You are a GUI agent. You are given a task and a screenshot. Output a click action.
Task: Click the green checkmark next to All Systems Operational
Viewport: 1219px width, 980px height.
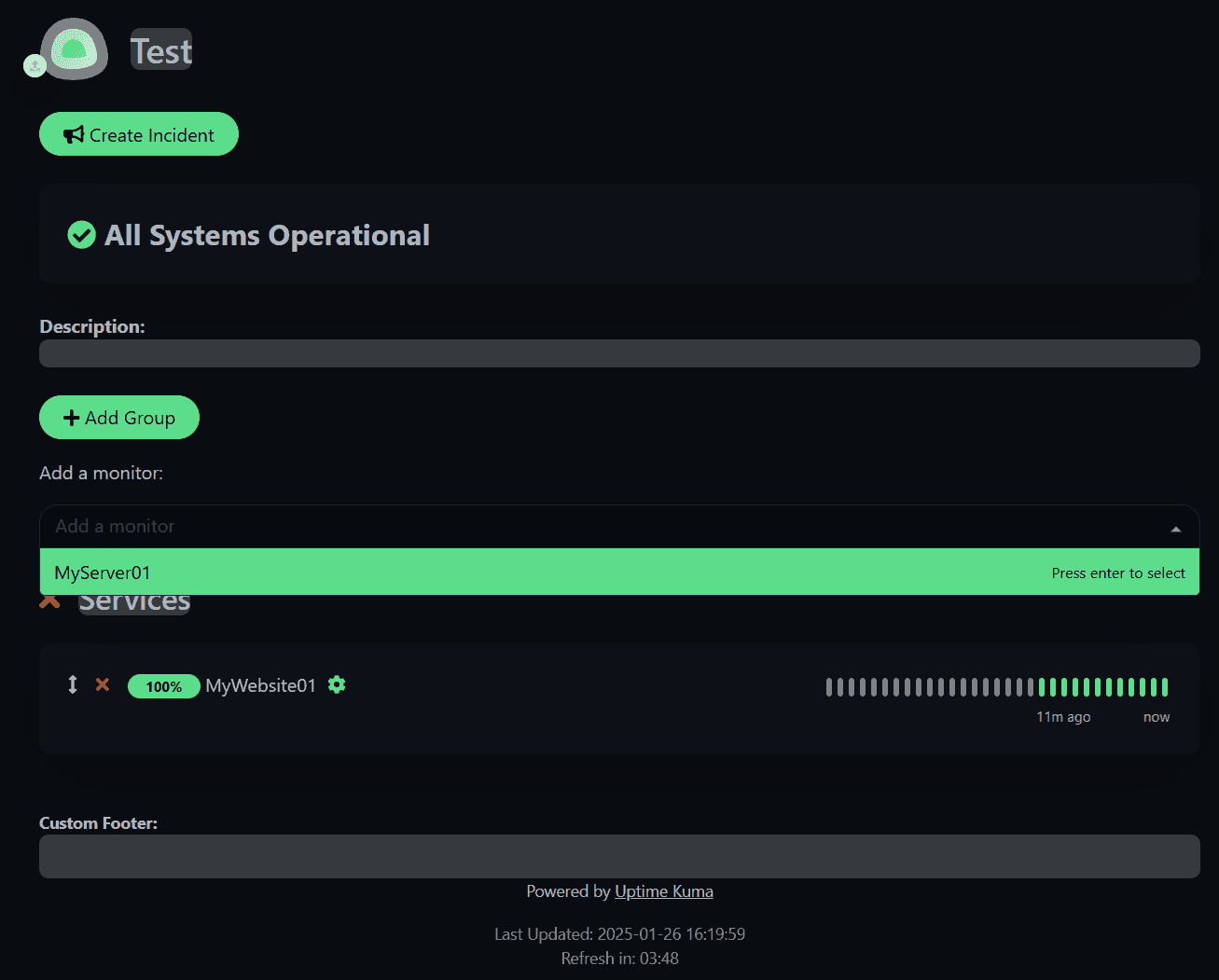pos(81,235)
